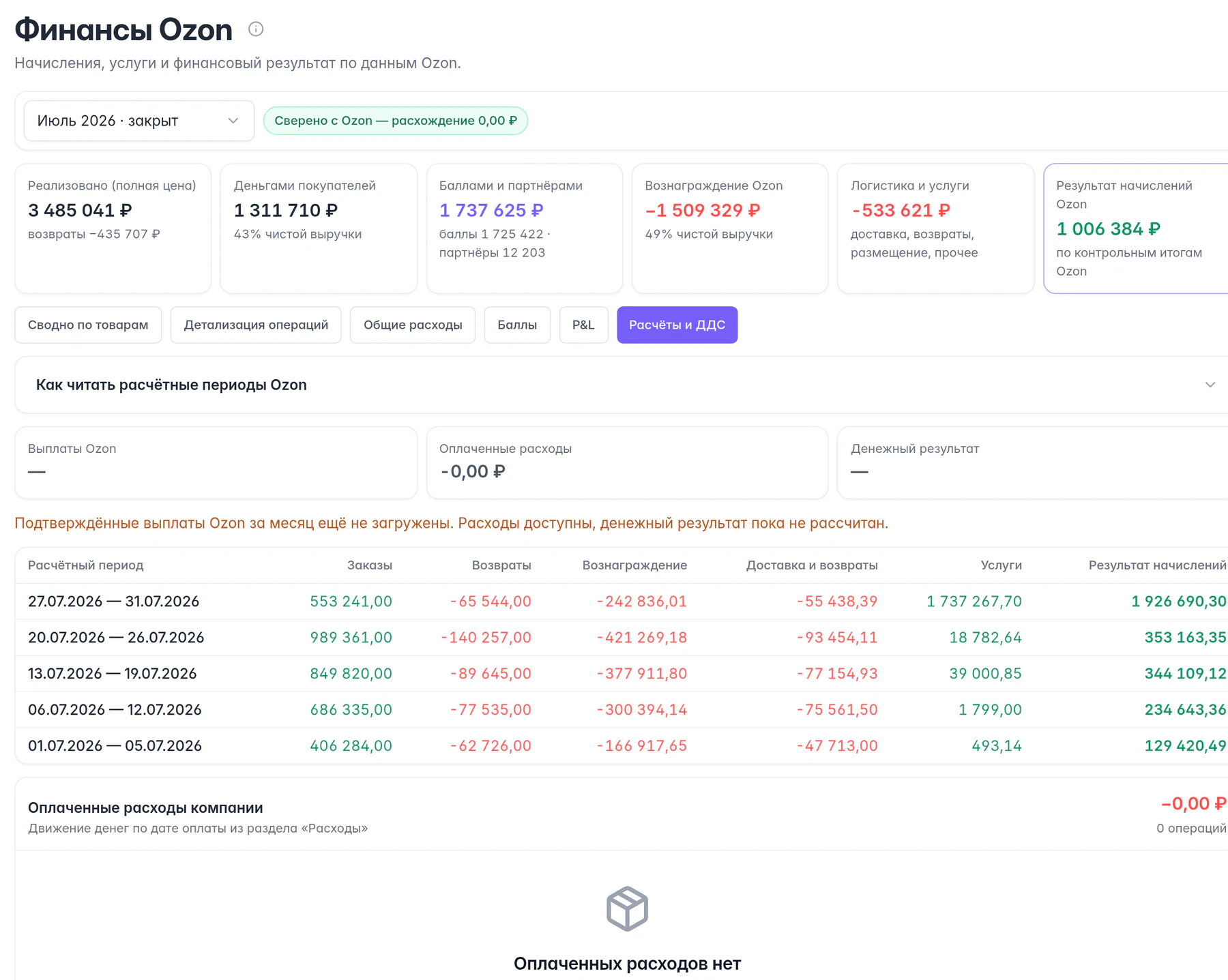1228x980 pixels.
Task: Click the Оплаченные расходы компании heading
Action: click(x=145, y=807)
